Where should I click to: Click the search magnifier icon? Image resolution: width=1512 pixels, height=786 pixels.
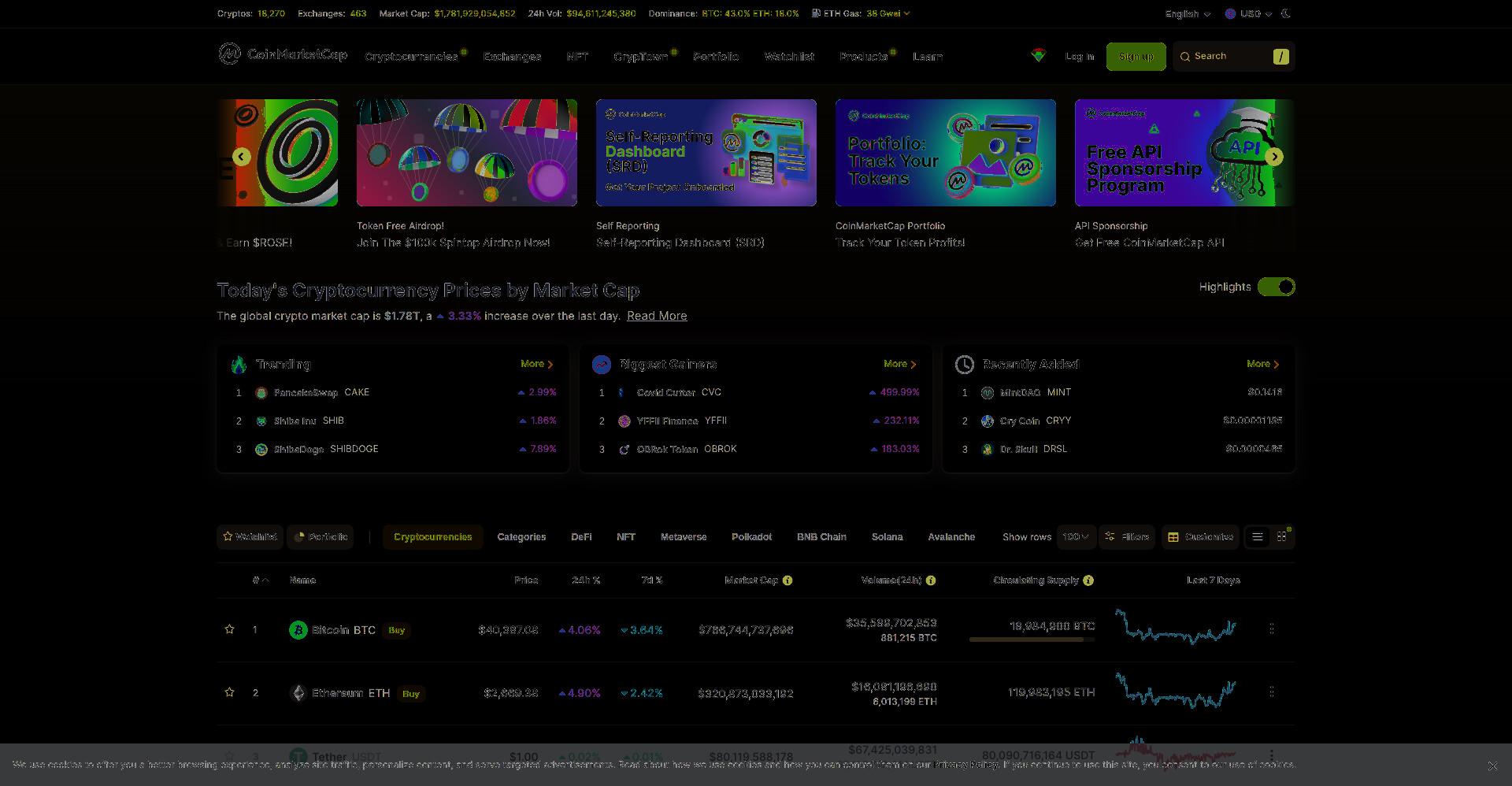point(1185,57)
